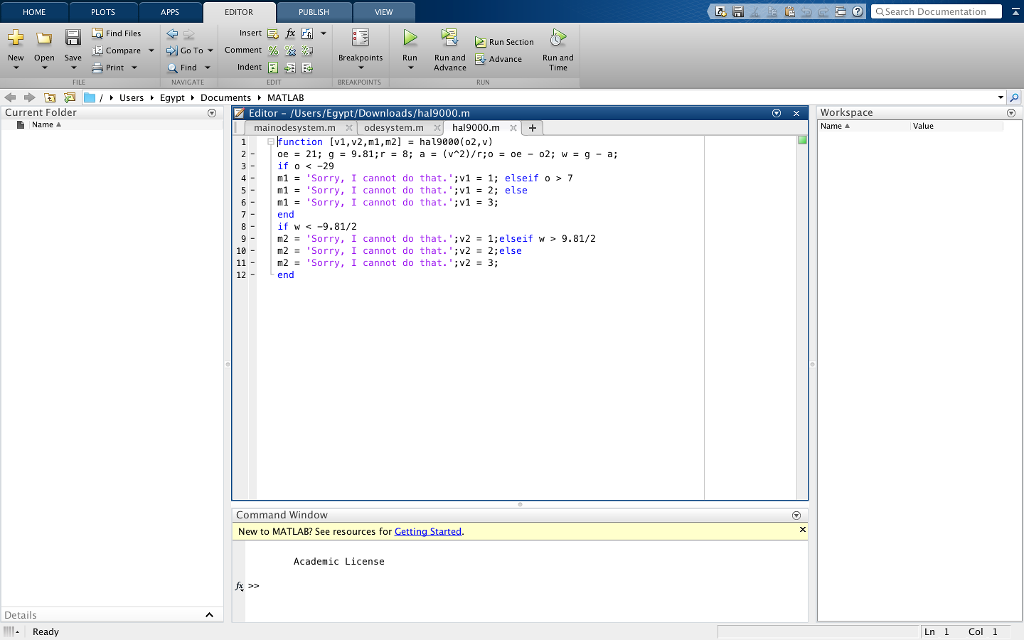The height and width of the screenshot is (640, 1024).
Task: Open Workspace panel actions menu
Action: 1011,113
